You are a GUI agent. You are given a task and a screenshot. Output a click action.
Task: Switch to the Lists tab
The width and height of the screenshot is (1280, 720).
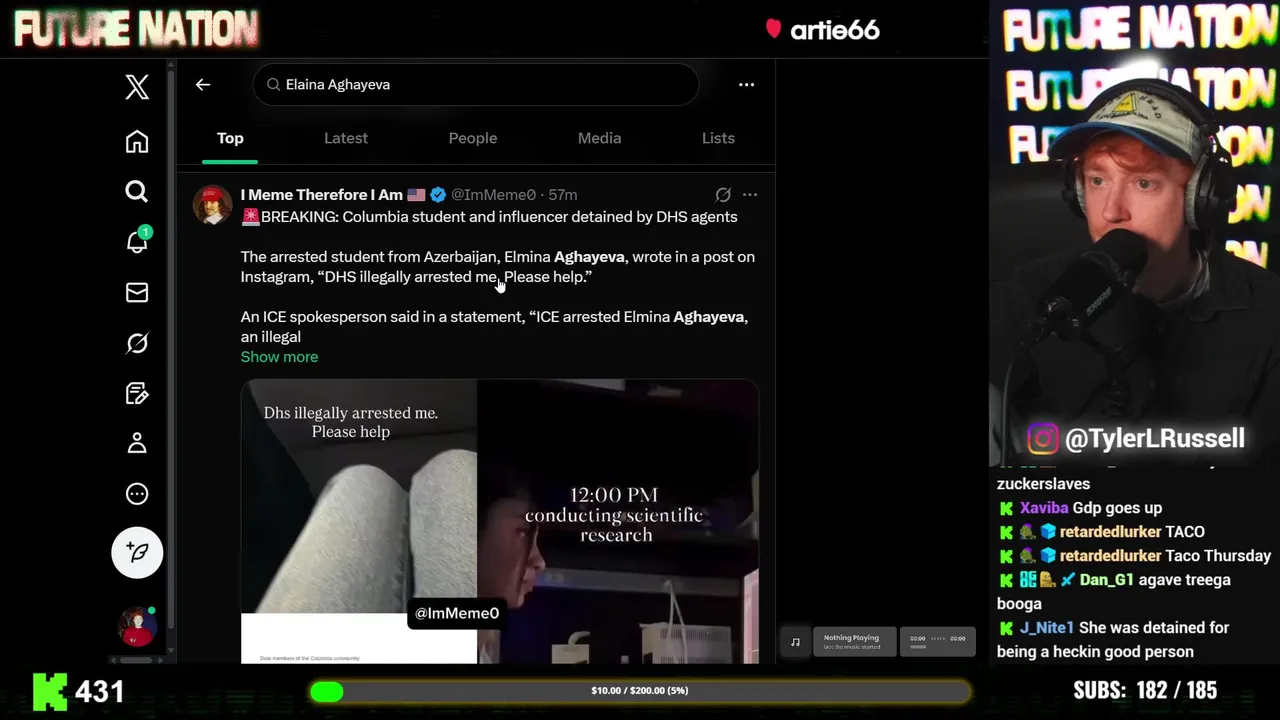[718, 138]
